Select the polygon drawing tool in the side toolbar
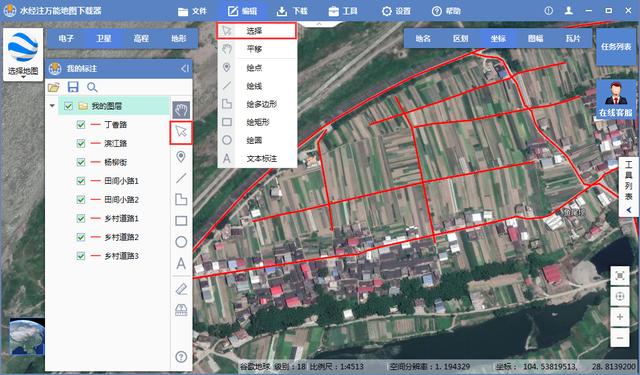 181,199
